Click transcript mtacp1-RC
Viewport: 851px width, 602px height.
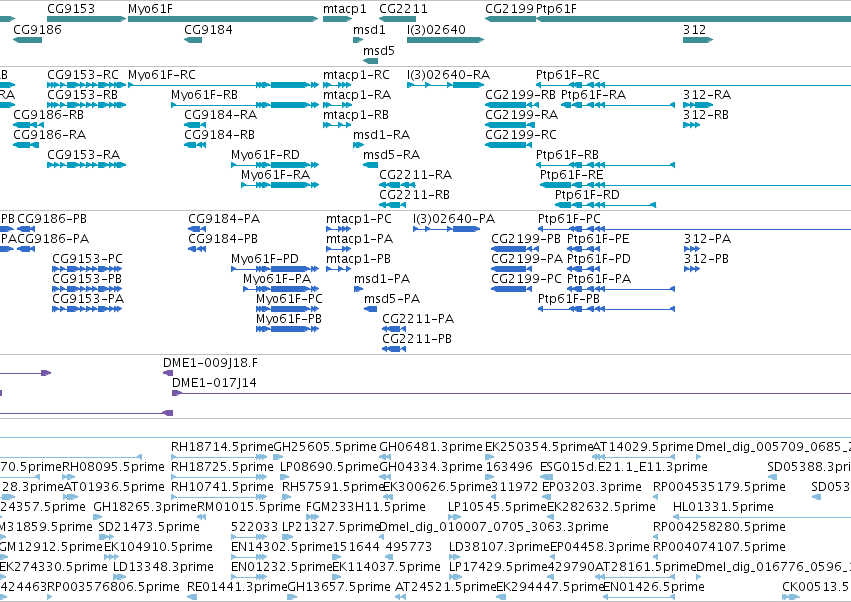(x=338, y=85)
